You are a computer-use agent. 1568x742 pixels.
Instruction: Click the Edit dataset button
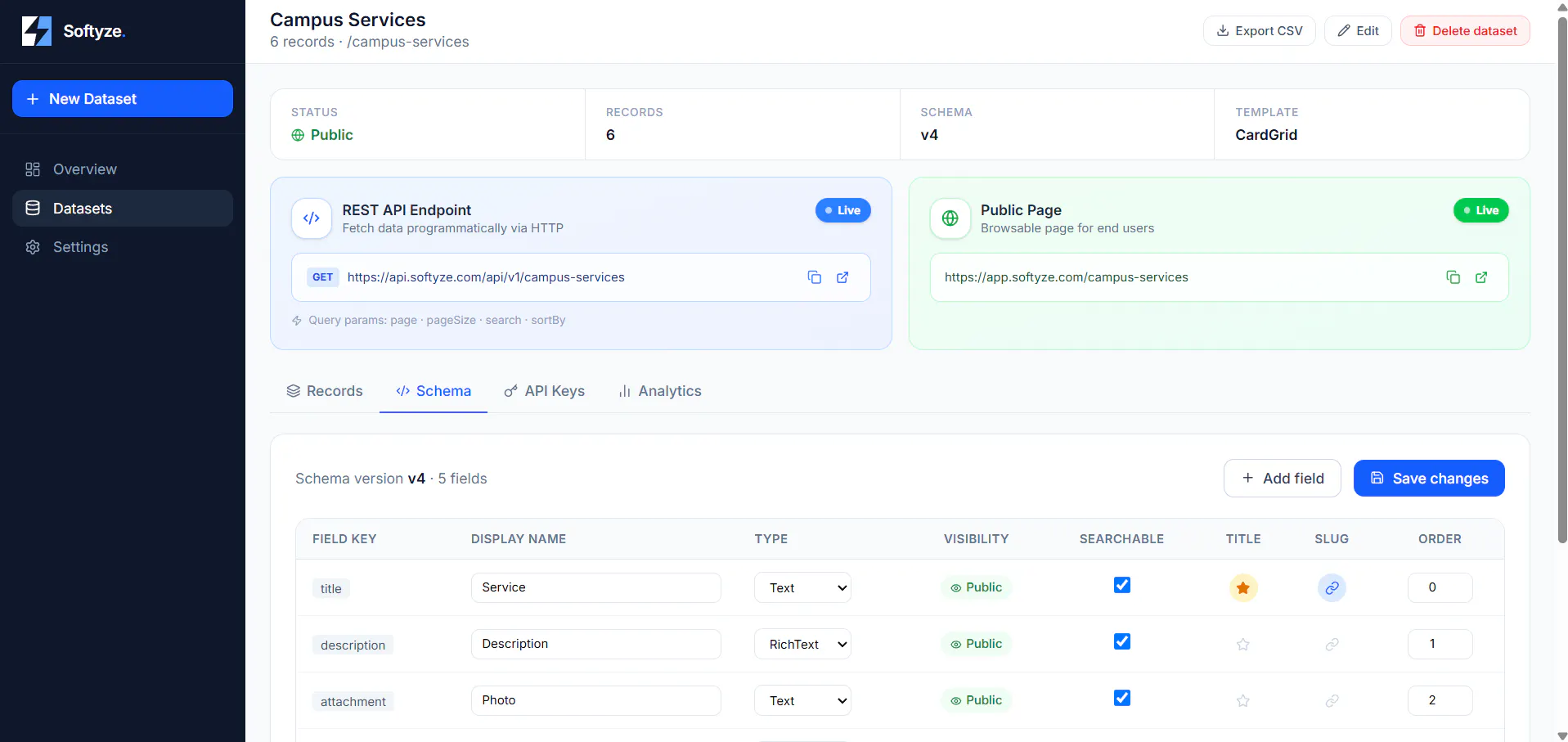1358,31
